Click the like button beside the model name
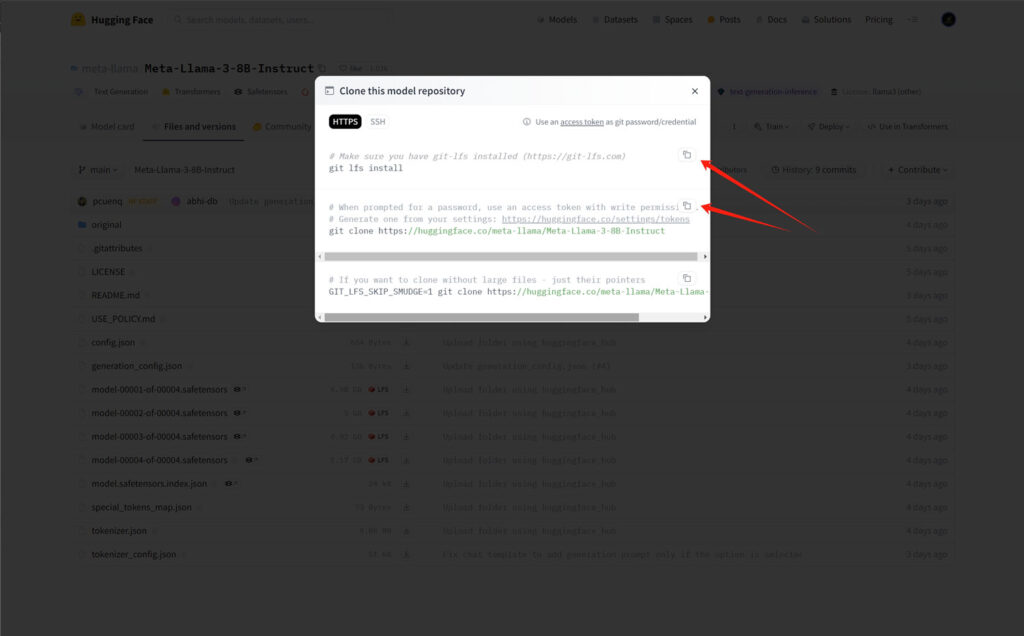 351,68
